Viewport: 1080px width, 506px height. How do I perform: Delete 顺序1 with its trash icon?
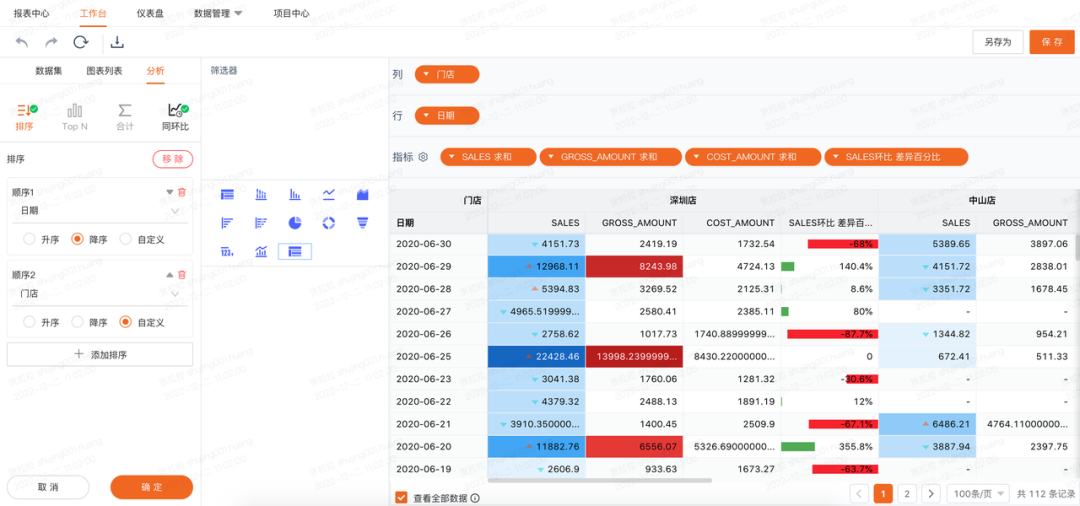182,193
